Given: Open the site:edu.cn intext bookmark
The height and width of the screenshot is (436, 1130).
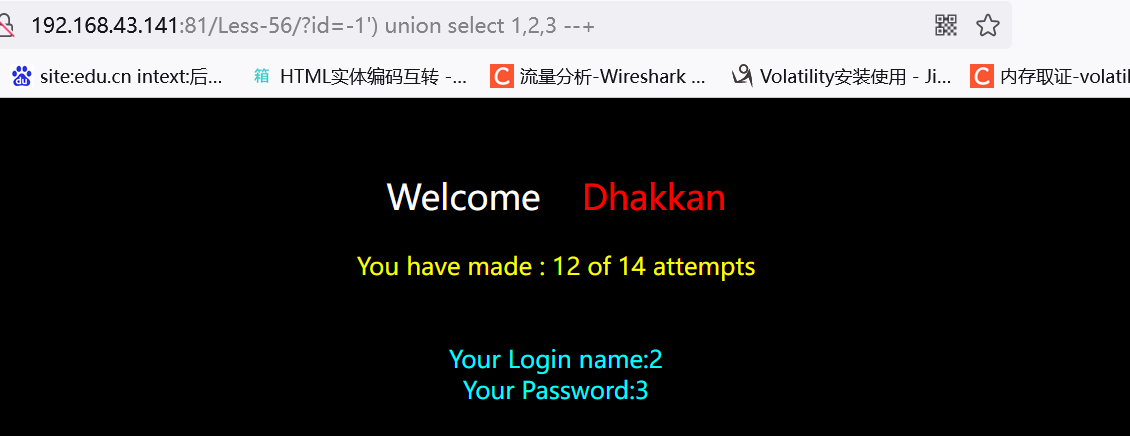Looking at the screenshot, I should pos(131,76).
